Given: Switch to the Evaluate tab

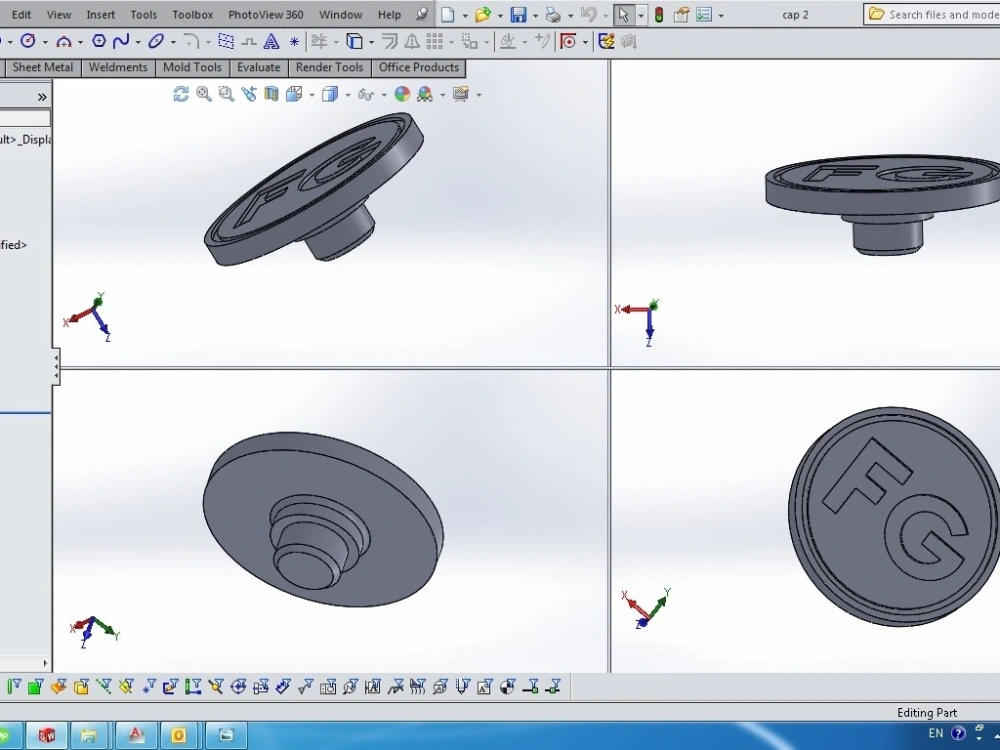Looking at the screenshot, I should [x=258, y=68].
